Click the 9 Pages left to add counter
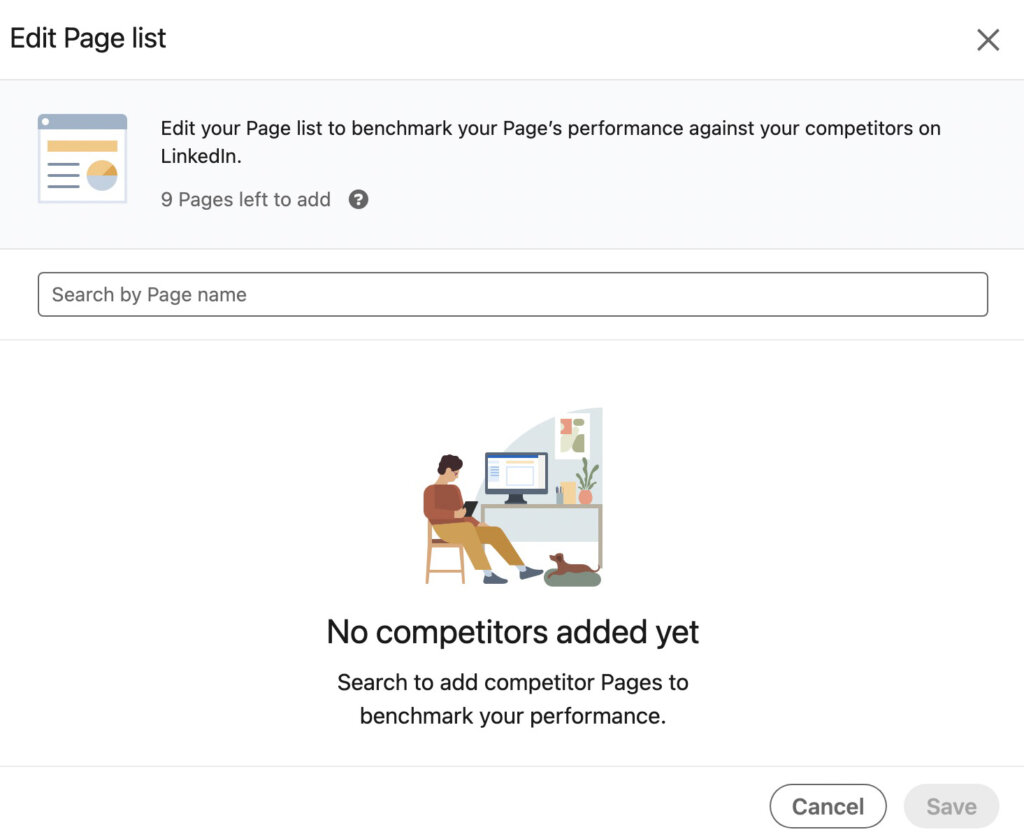 click(x=245, y=199)
